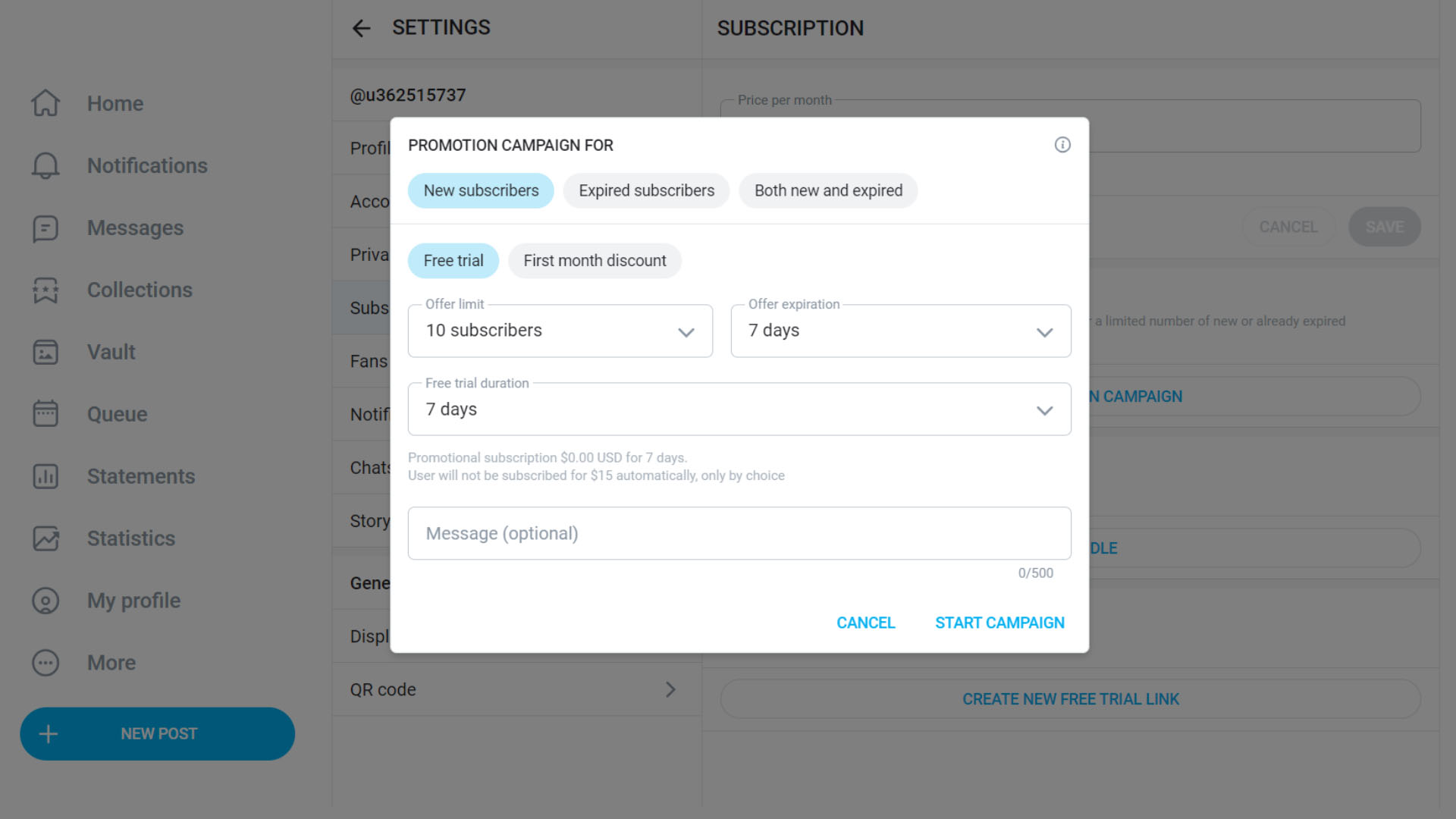Open the Statistics chart icon
The image size is (1456, 819).
pyautogui.click(x=45, y=538)
